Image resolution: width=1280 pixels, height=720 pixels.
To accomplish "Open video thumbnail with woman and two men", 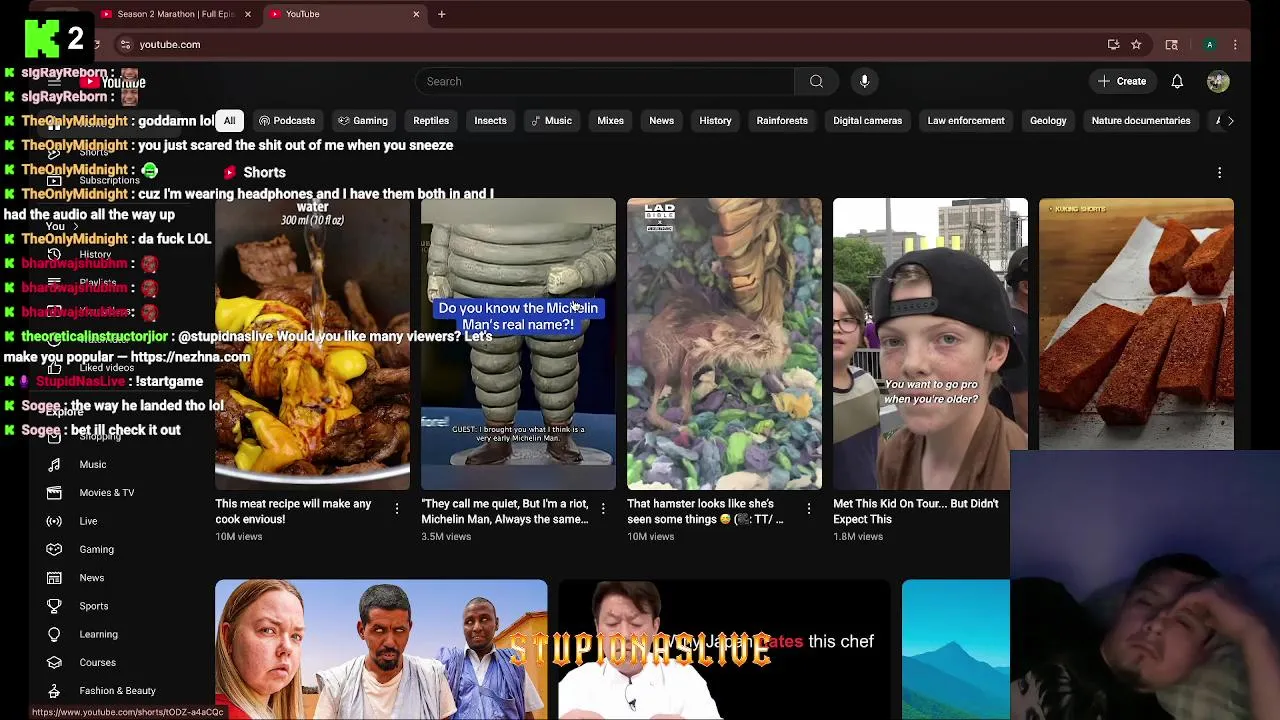I will [x=381, y=649].
